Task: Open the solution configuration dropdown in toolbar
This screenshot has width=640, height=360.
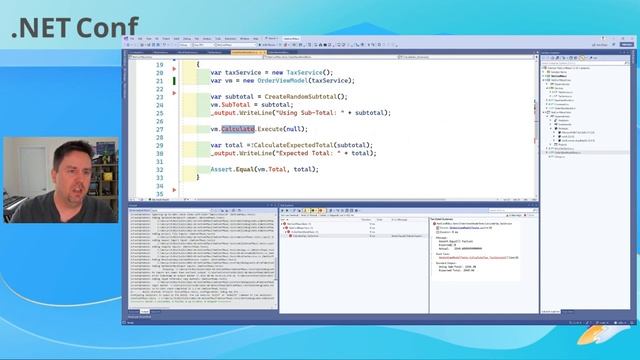Action: (x=186, y=45)
